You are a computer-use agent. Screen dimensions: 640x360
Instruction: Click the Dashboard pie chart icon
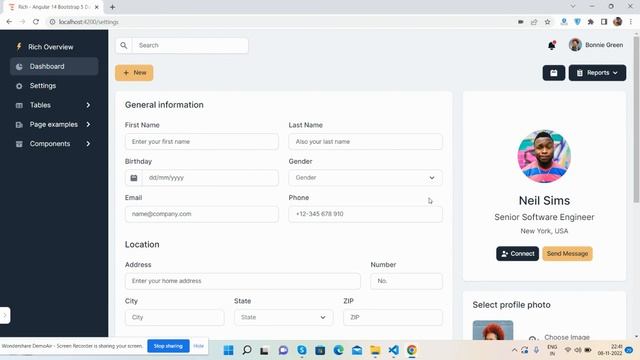(x=19, y=67)
